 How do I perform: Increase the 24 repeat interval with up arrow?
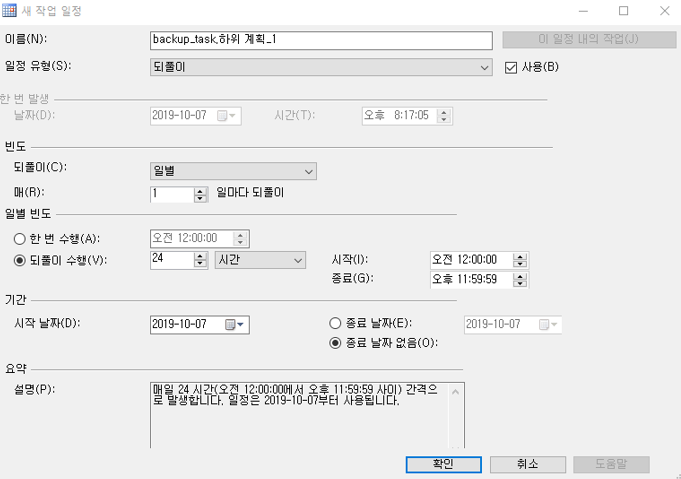[x=200, y=256]
